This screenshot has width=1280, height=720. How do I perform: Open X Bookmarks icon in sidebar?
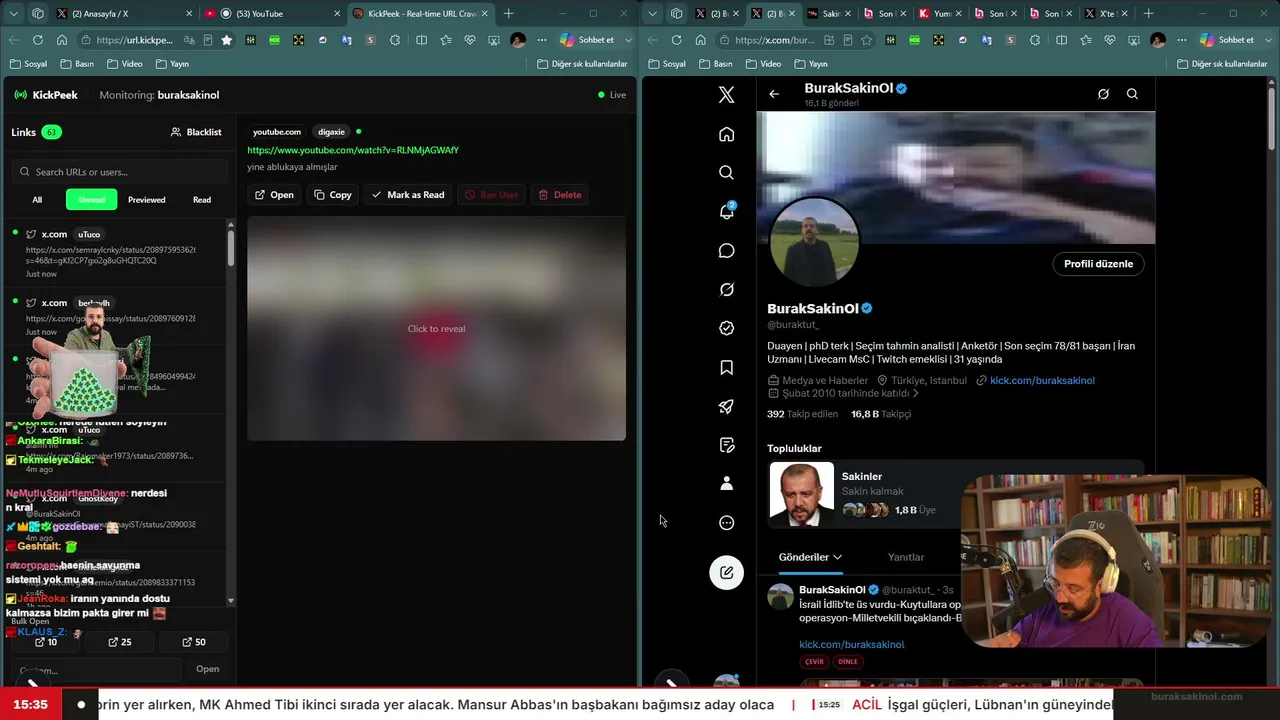click(x=727, y=367)
